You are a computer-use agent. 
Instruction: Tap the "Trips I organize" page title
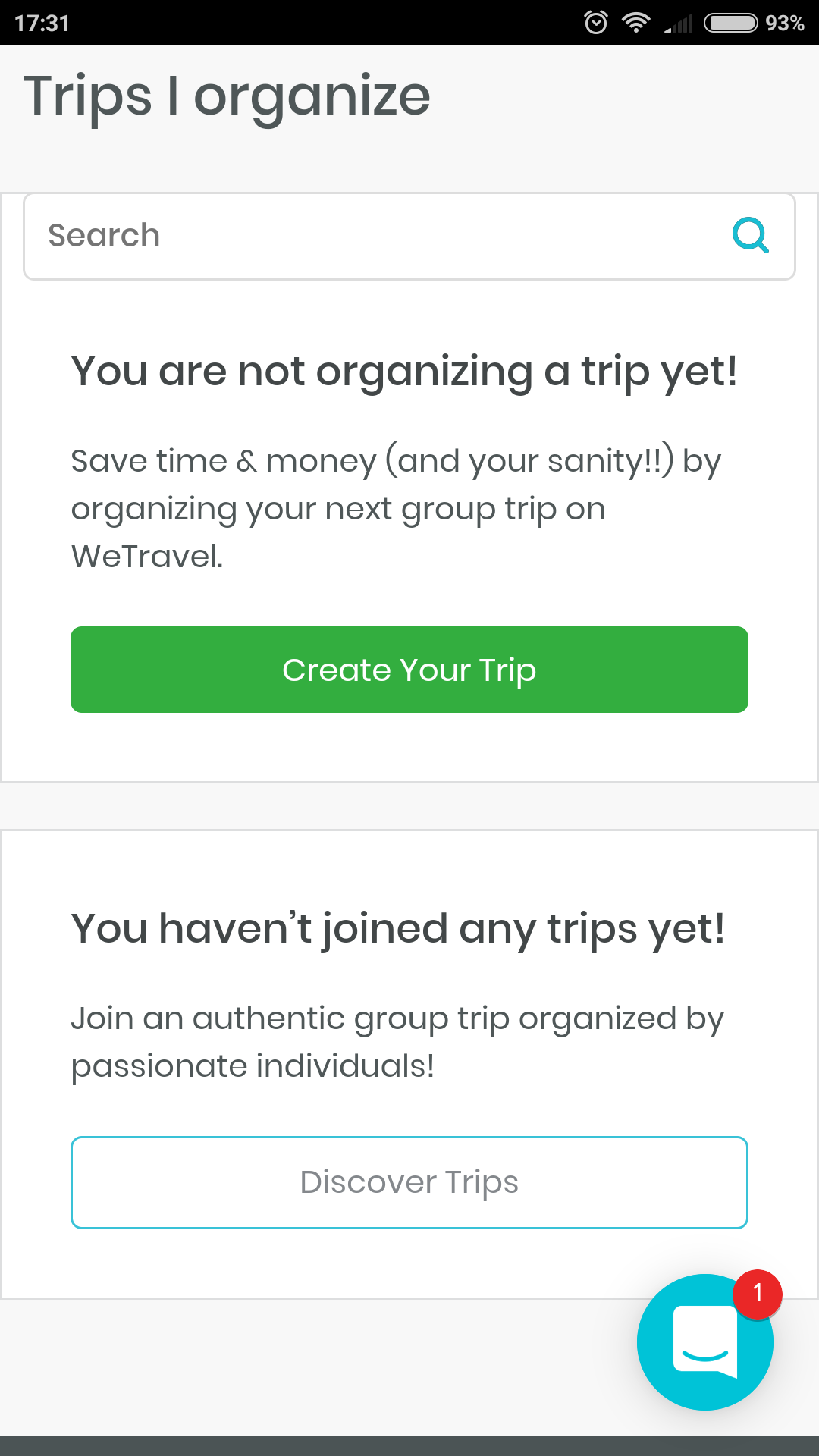tap(227, 96)
